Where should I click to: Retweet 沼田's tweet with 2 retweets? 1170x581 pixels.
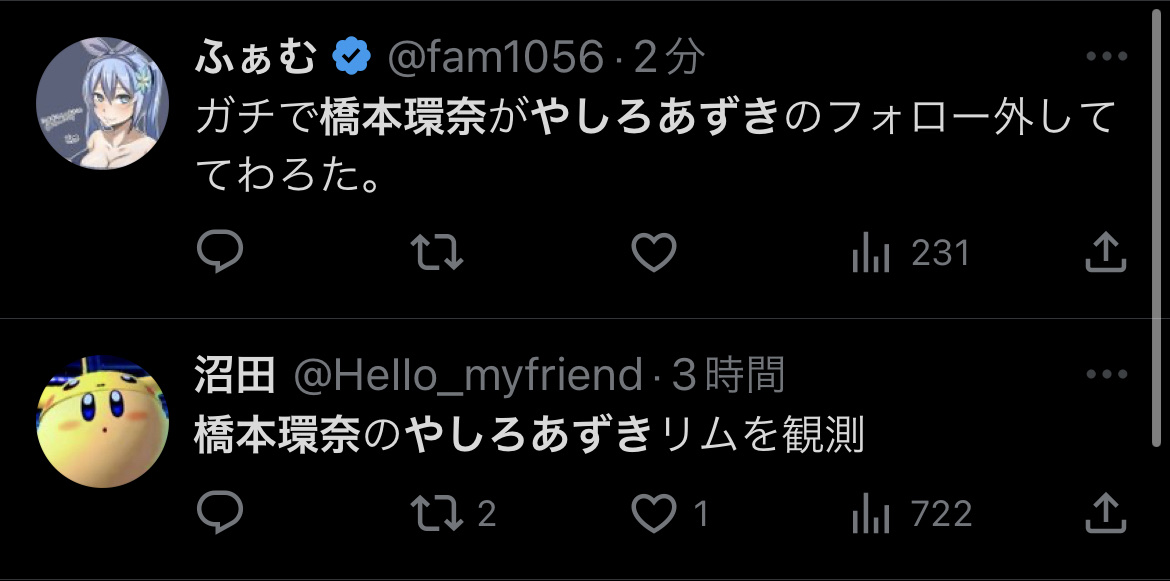[454, 514]
